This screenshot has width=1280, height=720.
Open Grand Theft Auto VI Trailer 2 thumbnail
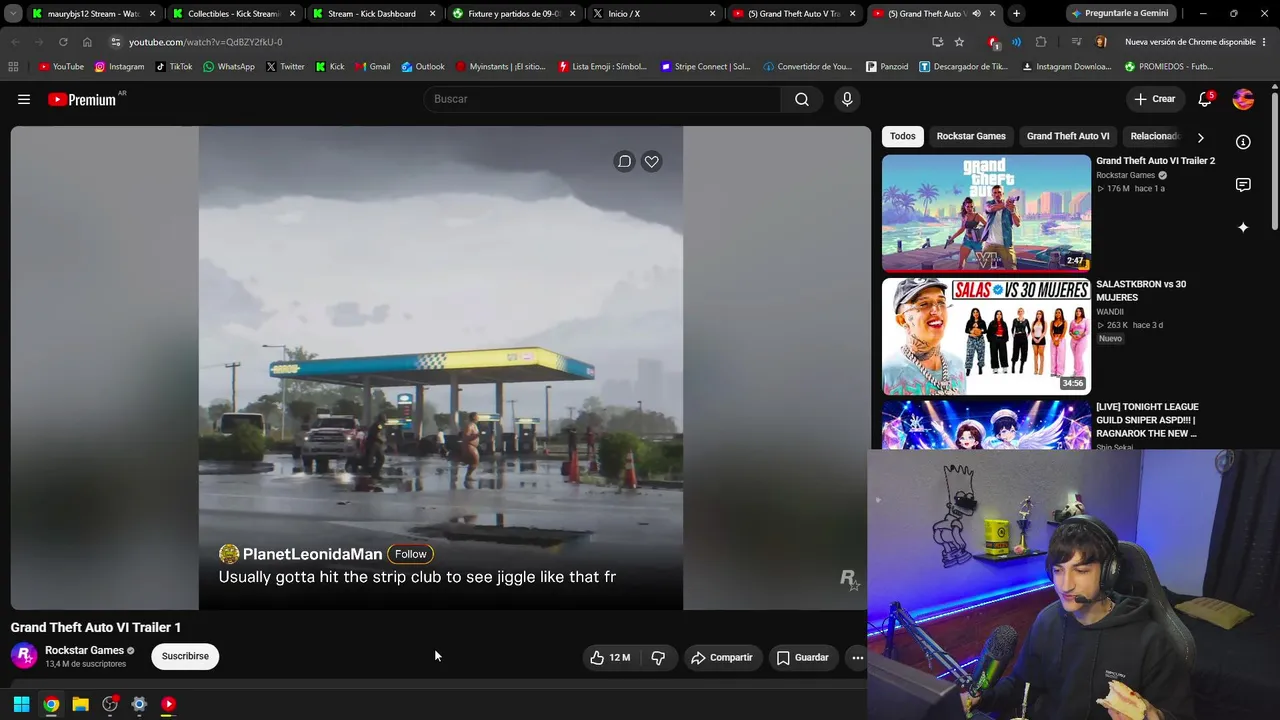[x=986, y=213]
